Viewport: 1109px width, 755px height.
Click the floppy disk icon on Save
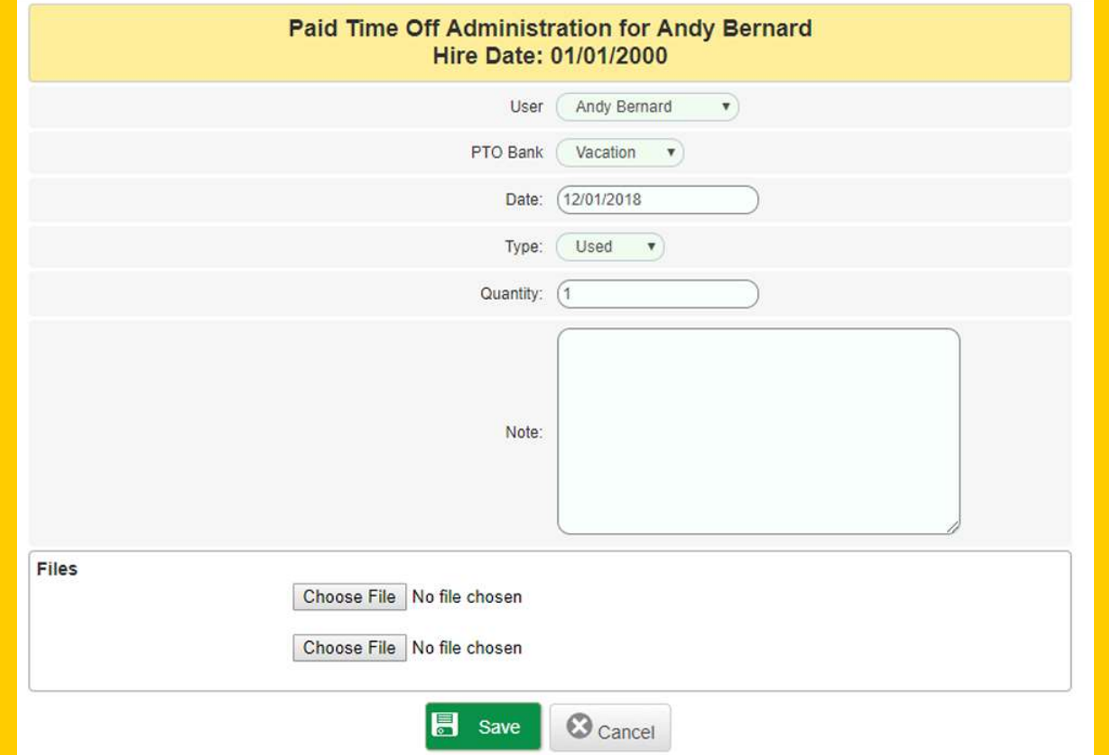point(445,725)
